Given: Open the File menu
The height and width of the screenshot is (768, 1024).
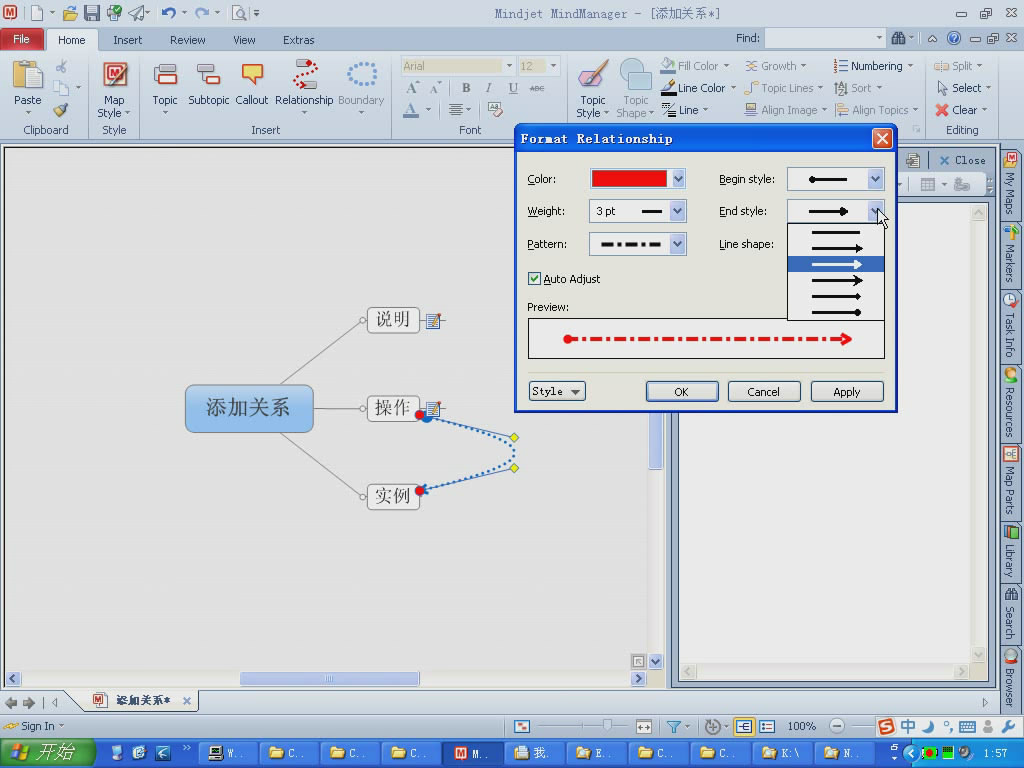Looking at the screenshot, I should pos(22,39).
